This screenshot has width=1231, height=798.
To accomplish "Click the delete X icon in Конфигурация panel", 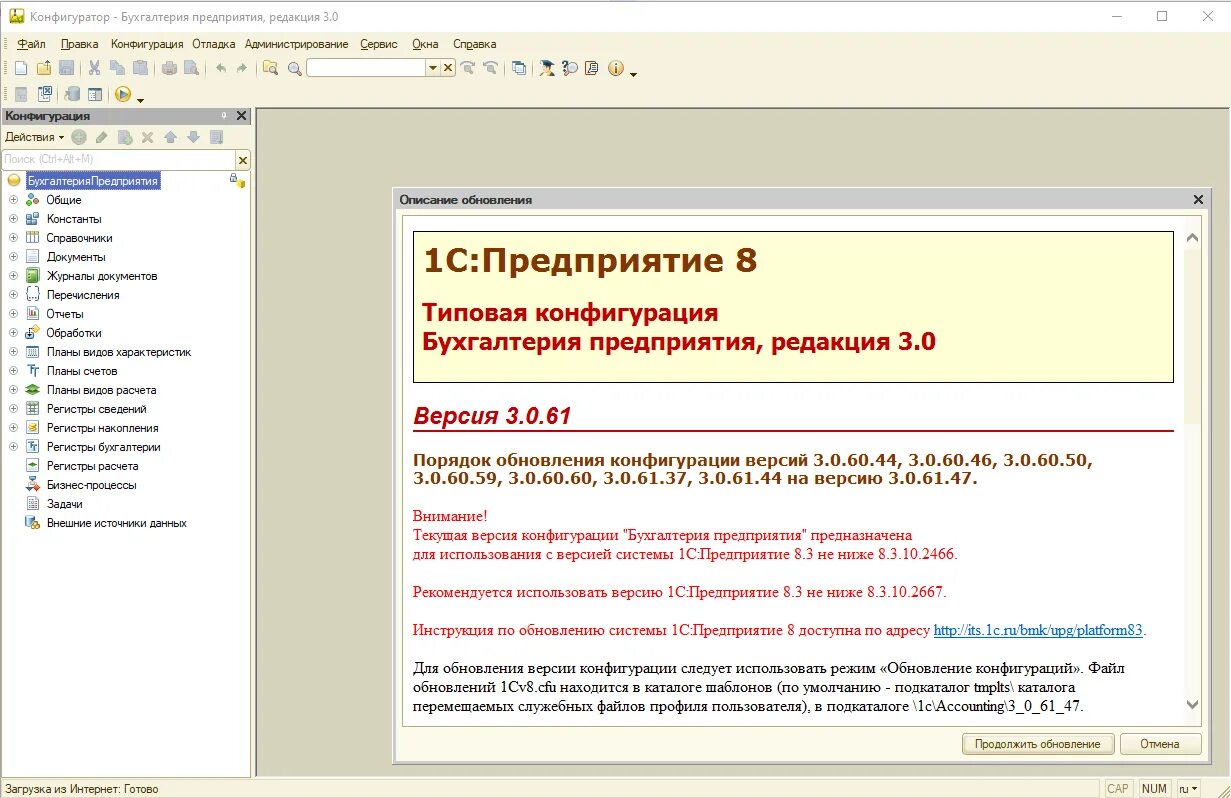I will click(147, 137).
